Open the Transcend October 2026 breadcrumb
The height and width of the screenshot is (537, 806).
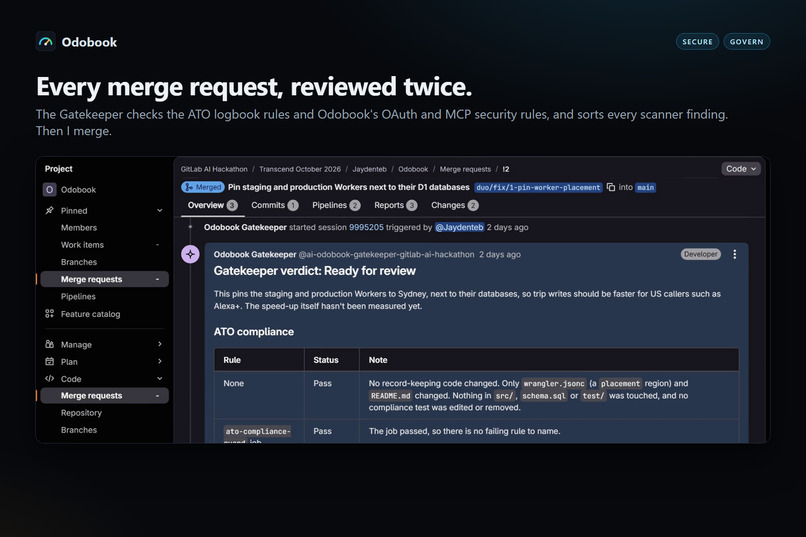click(300, 169)
